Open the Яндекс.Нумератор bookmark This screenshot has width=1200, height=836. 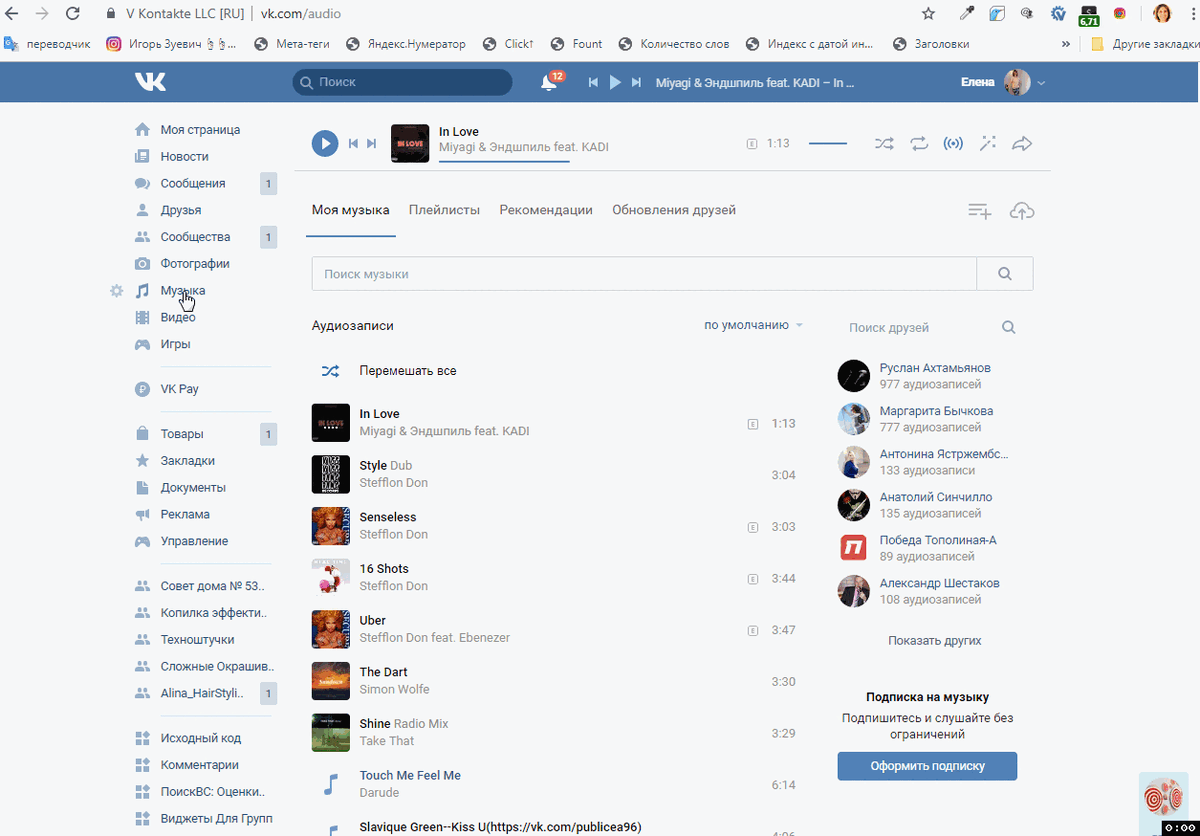coord(405,44)
